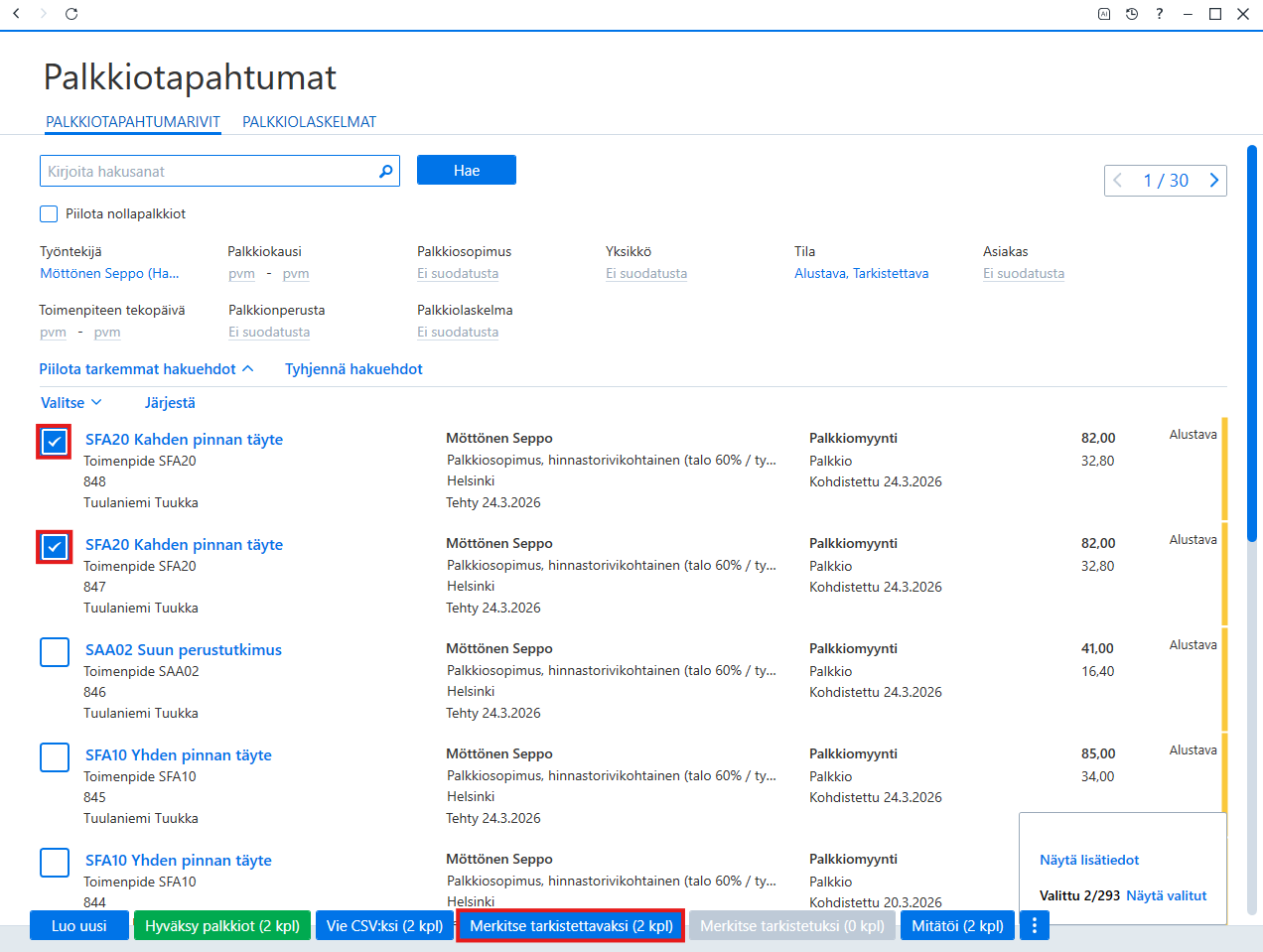Uncheck the row 848 SFA20 checkbox

click(x=55, y=442)
